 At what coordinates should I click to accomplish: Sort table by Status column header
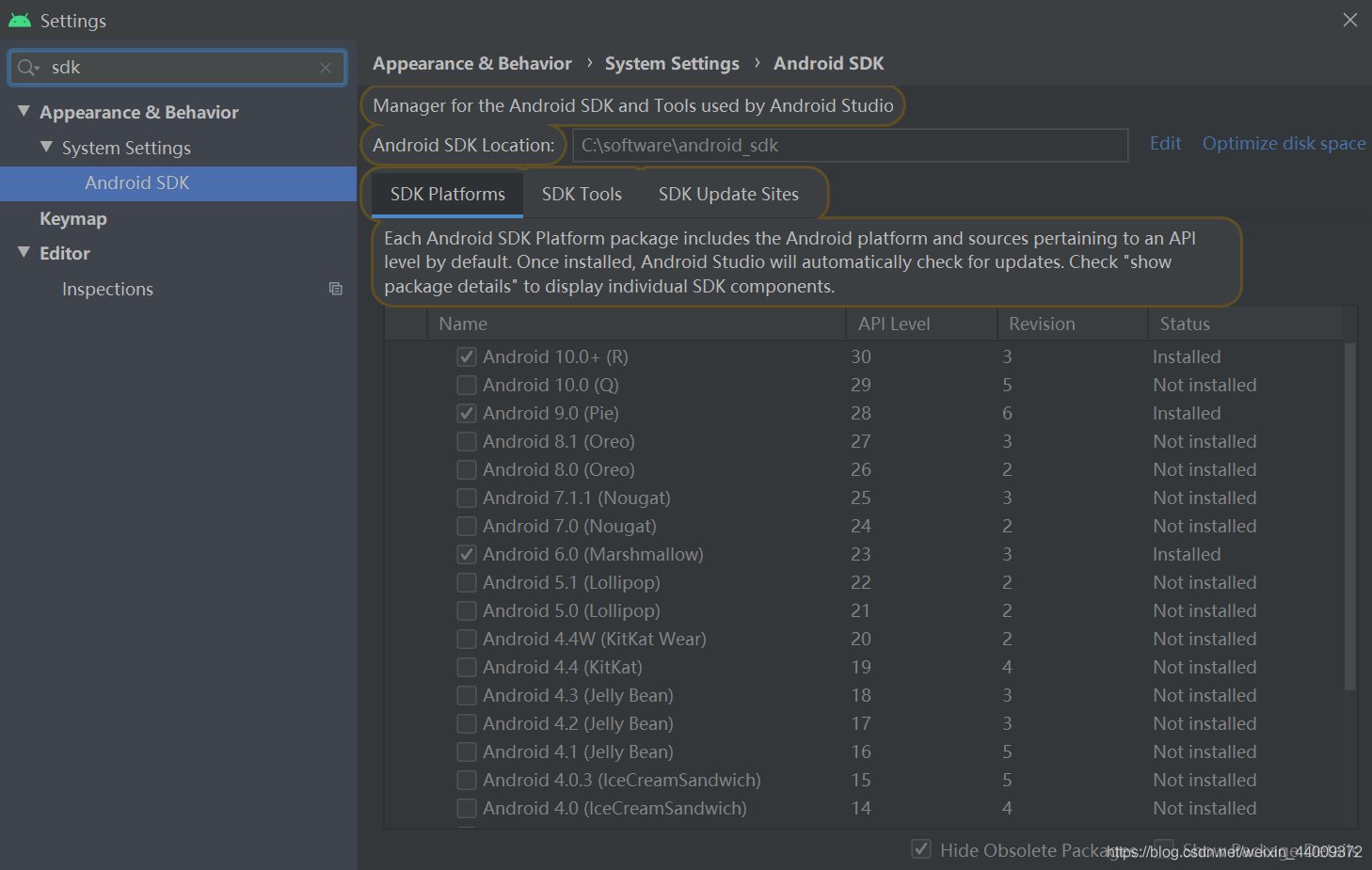1246,324
